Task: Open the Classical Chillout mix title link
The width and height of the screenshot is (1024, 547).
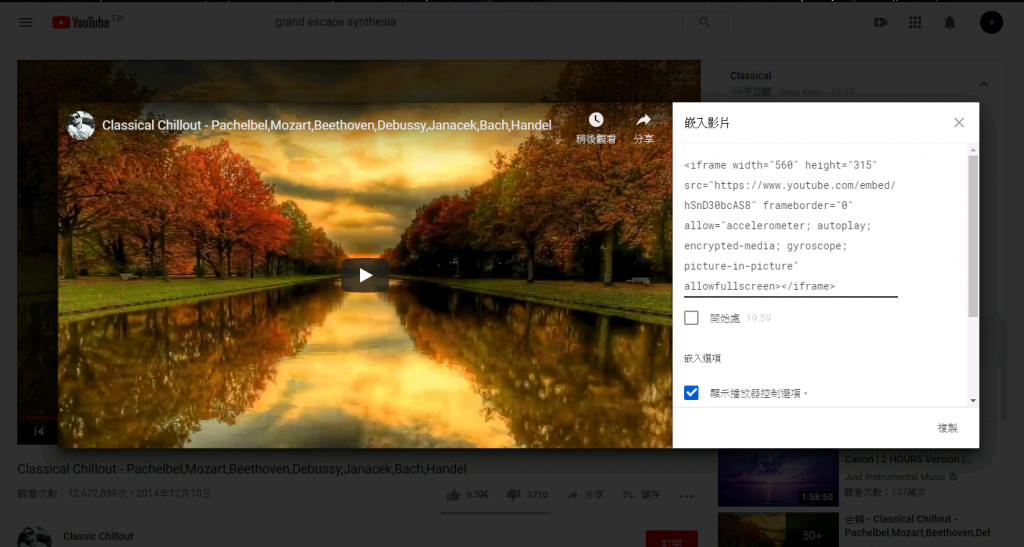Action: [x=917, y=526]
